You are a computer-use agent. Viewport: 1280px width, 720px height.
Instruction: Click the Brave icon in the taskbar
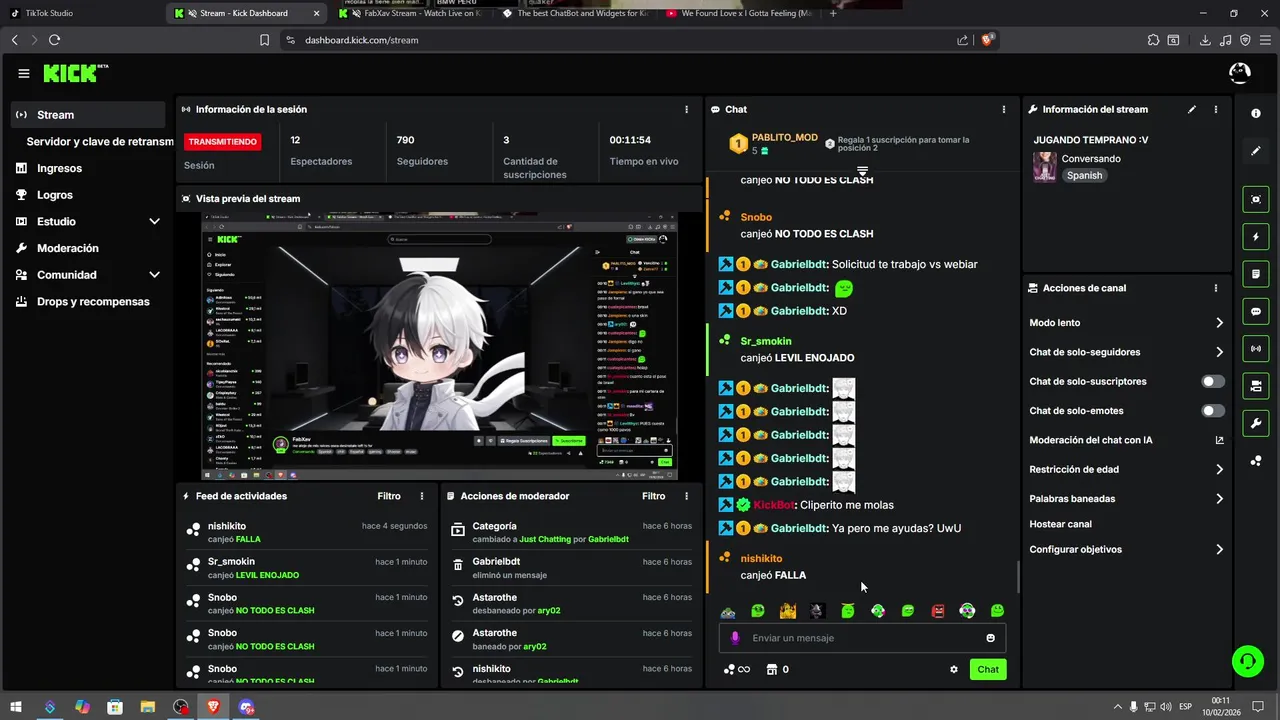pyautogui.click(x=213, y=707)
